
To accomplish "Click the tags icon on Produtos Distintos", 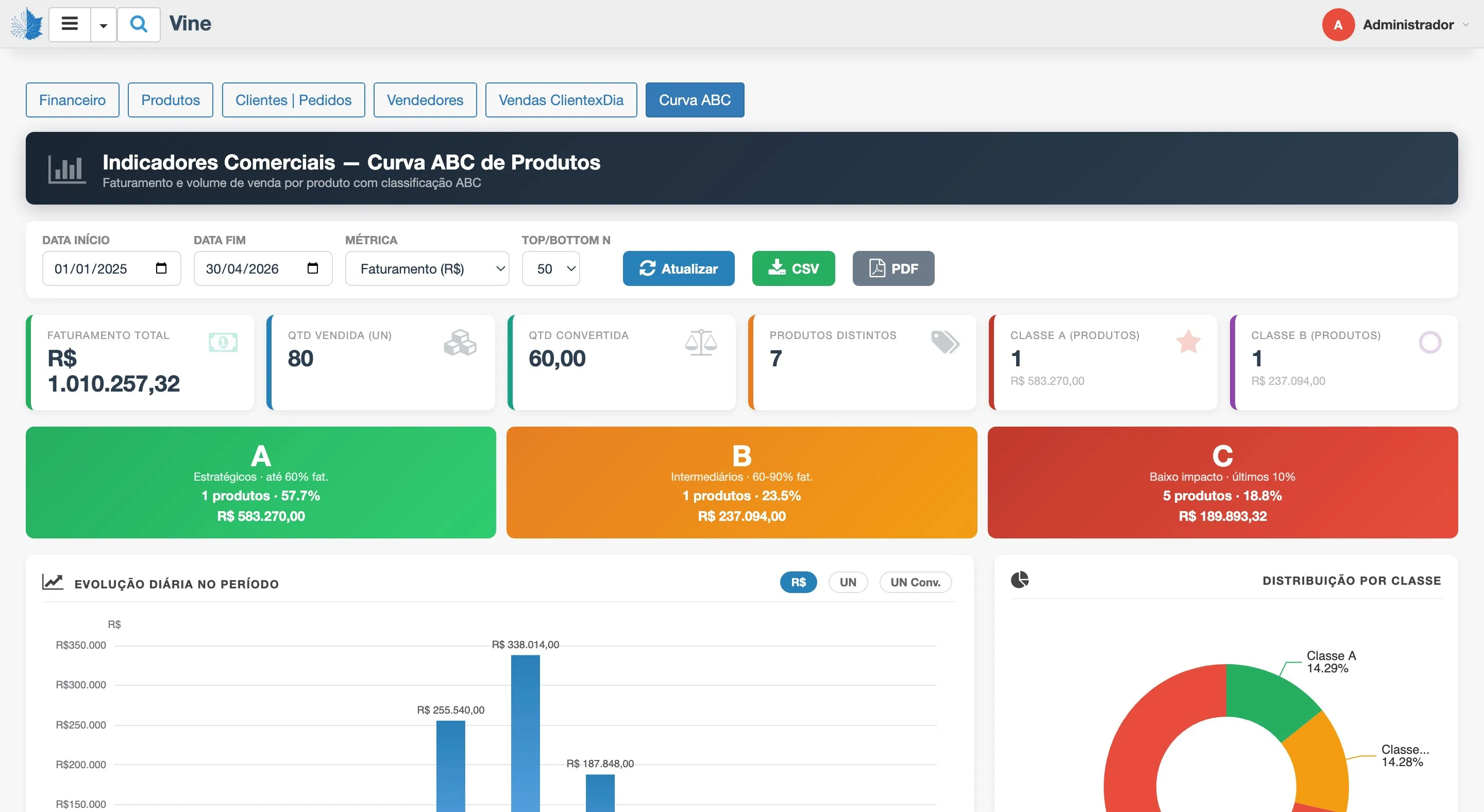I will click(946, 343).
